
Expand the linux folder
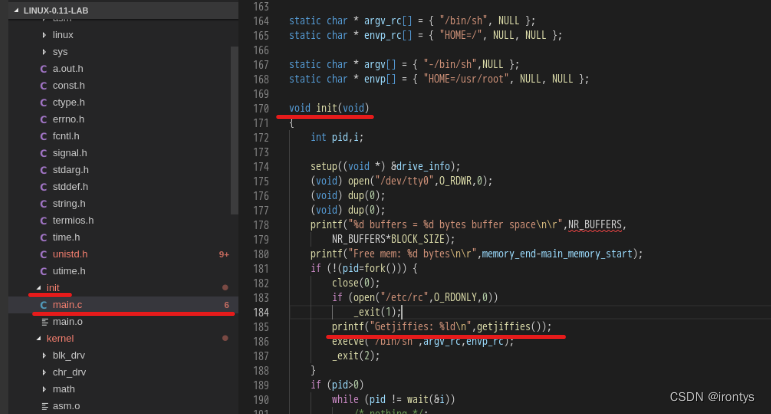point(44,35)
